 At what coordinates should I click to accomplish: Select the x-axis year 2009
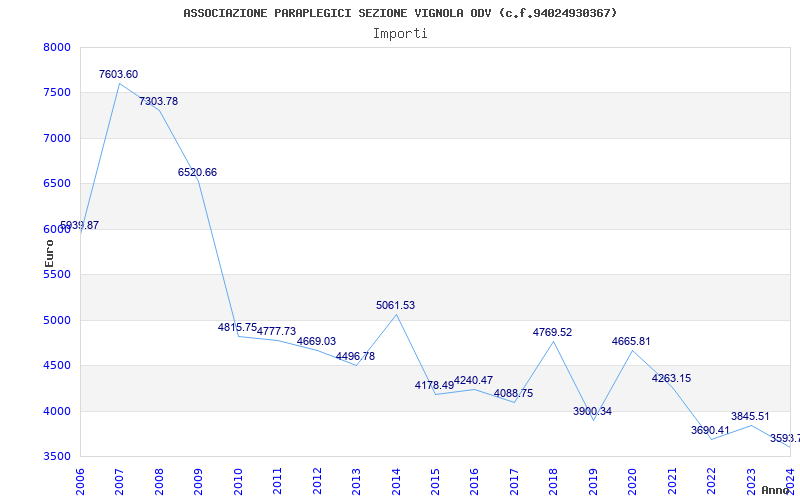[198, 482]
